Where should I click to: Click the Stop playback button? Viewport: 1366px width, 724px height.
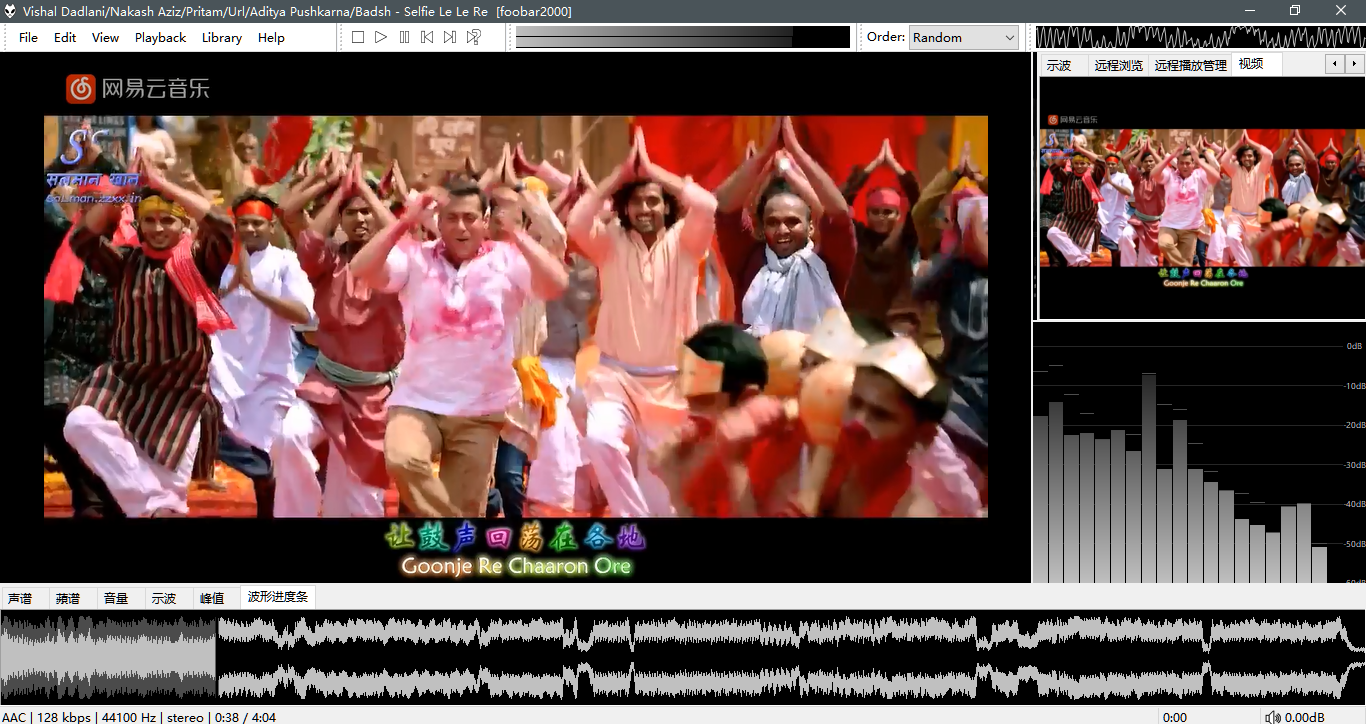click(358, 37)
